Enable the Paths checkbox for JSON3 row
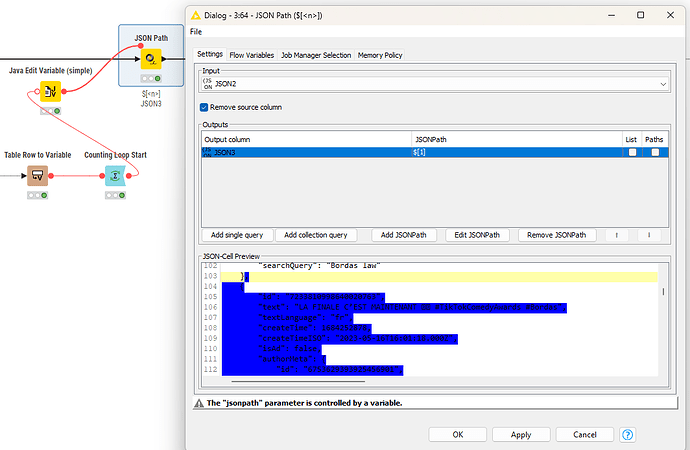 [655, 152]
